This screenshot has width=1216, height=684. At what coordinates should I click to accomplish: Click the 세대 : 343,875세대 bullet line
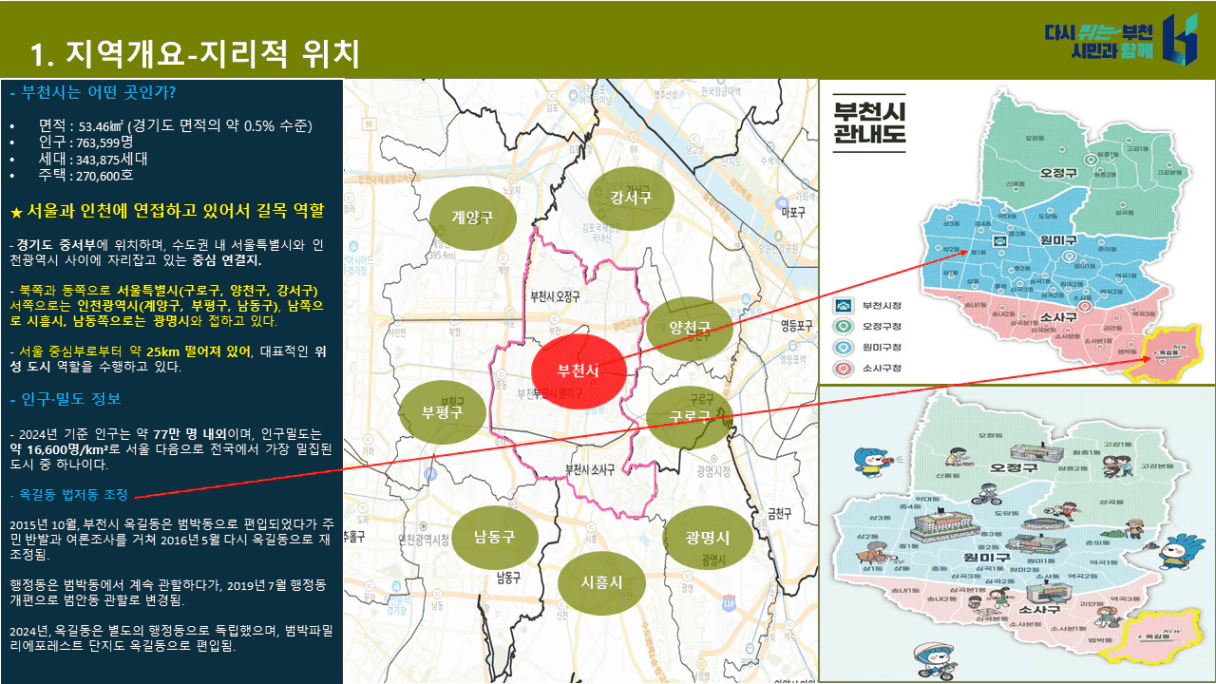93,158
